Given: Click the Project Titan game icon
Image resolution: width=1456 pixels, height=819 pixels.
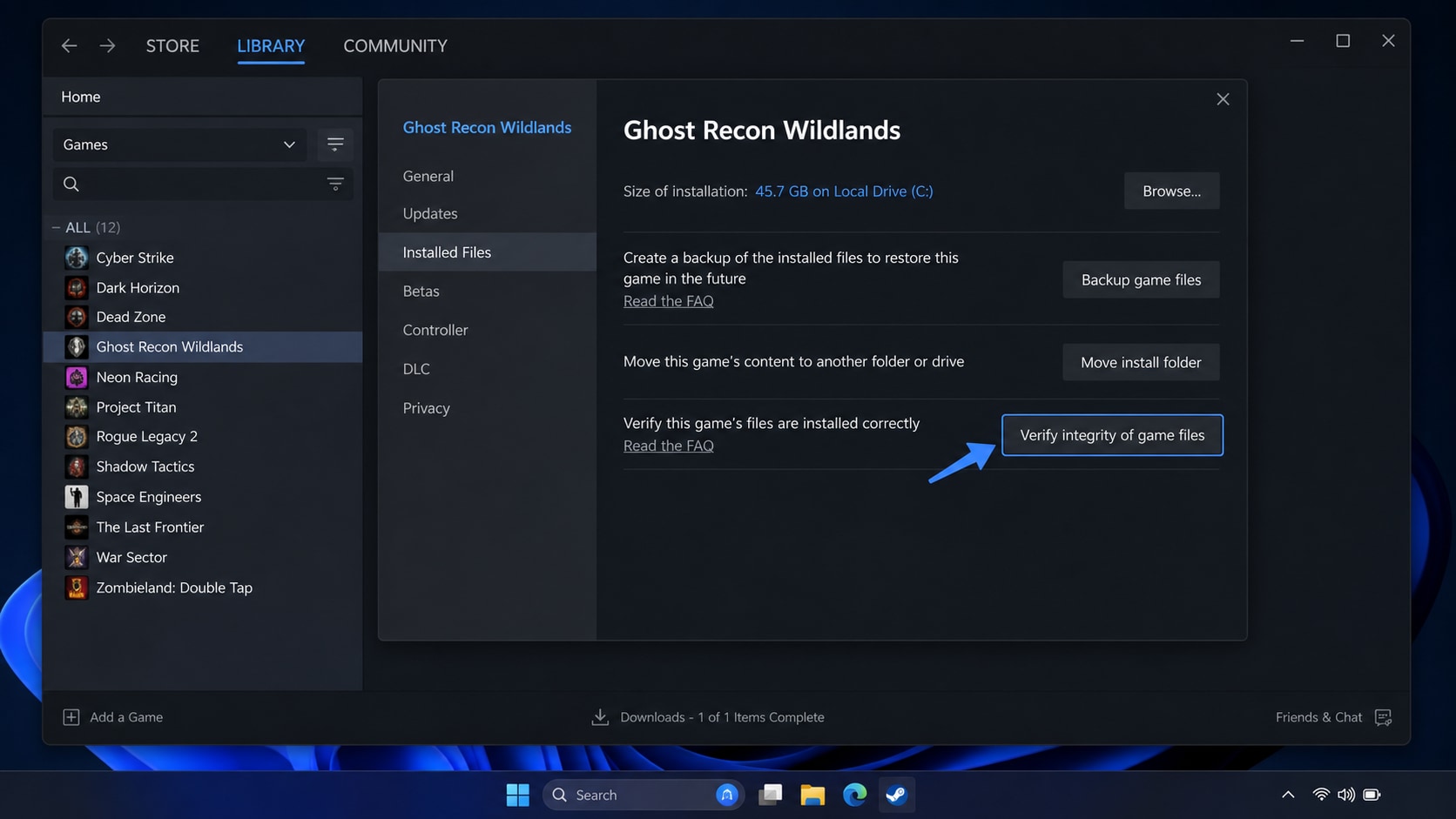Looking at the screenshot, I should 77,406.
